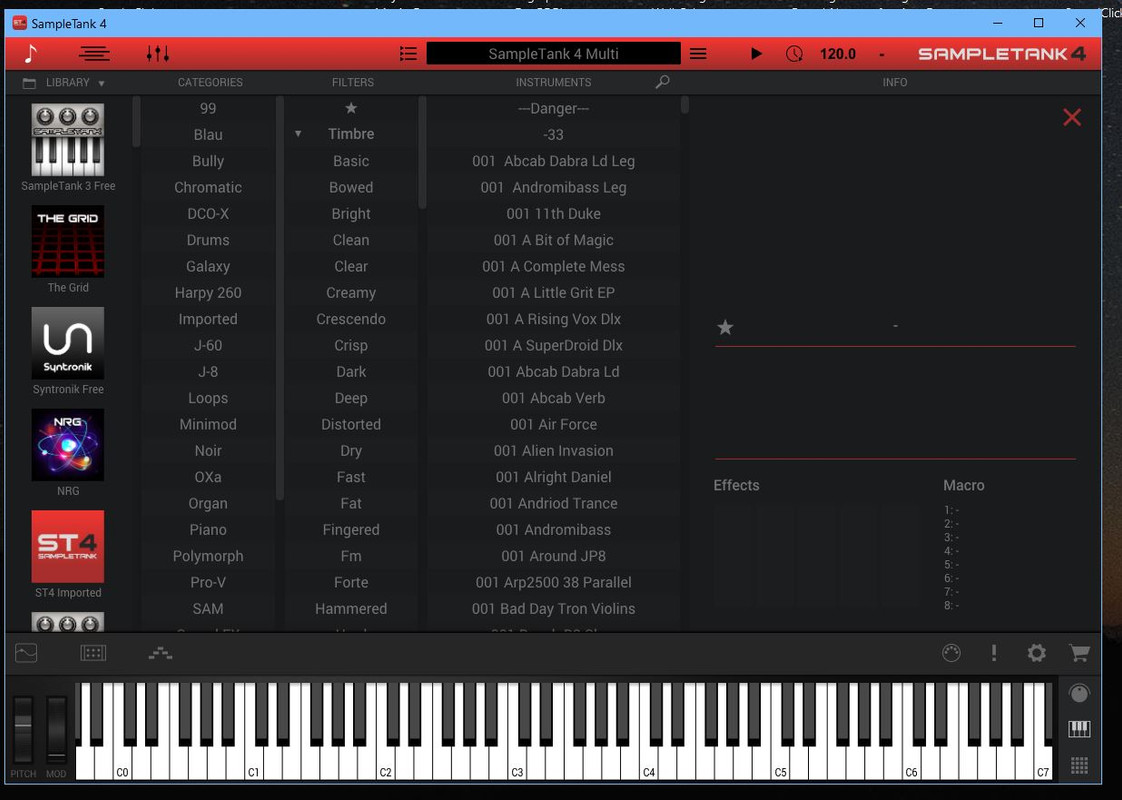This screenshot has width=1122, height=800.
Task: Click the macro knob icon in bottom bar
Action: point(951,653)
